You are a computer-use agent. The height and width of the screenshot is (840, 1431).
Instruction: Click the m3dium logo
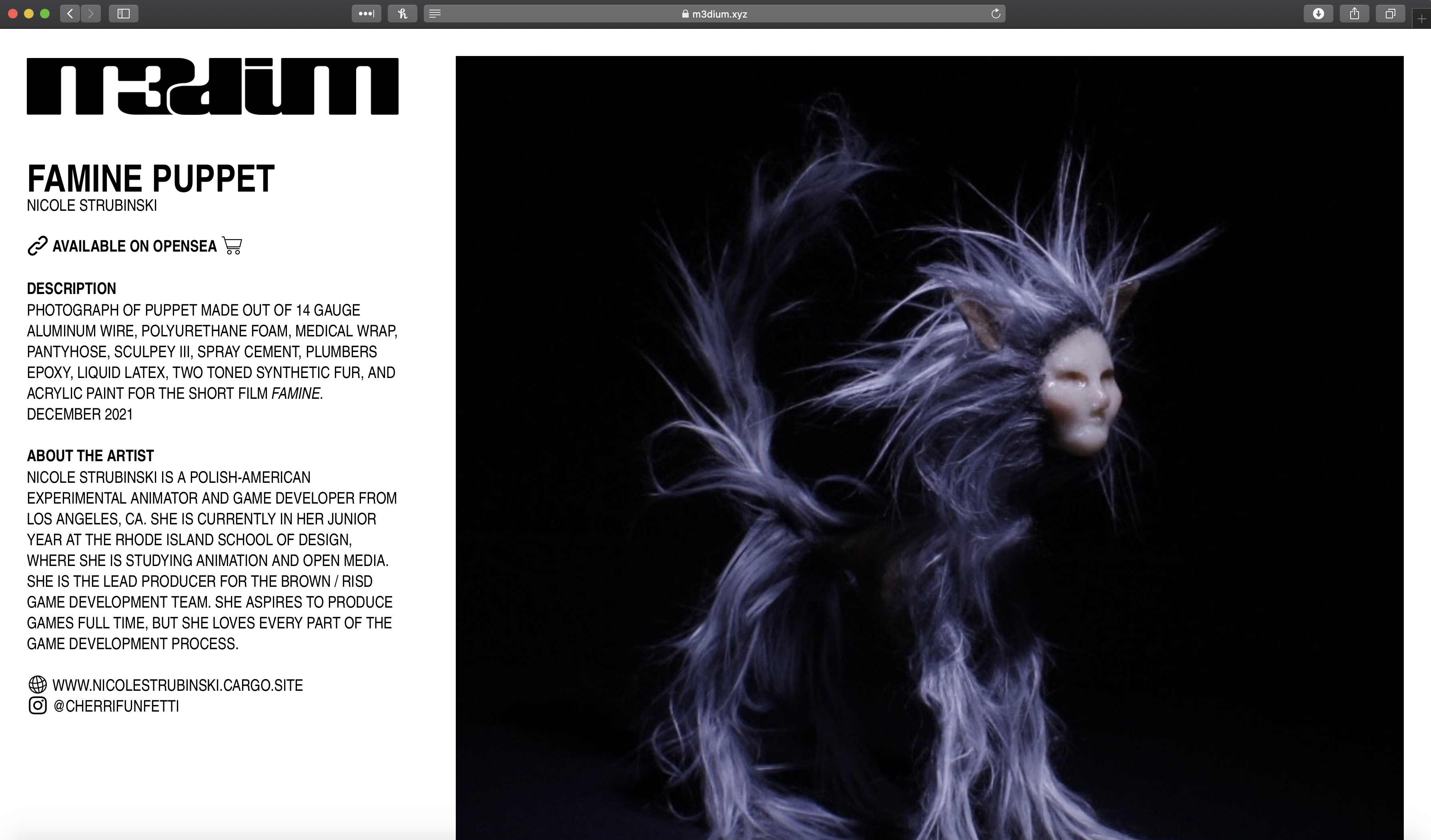click(212, 86)
